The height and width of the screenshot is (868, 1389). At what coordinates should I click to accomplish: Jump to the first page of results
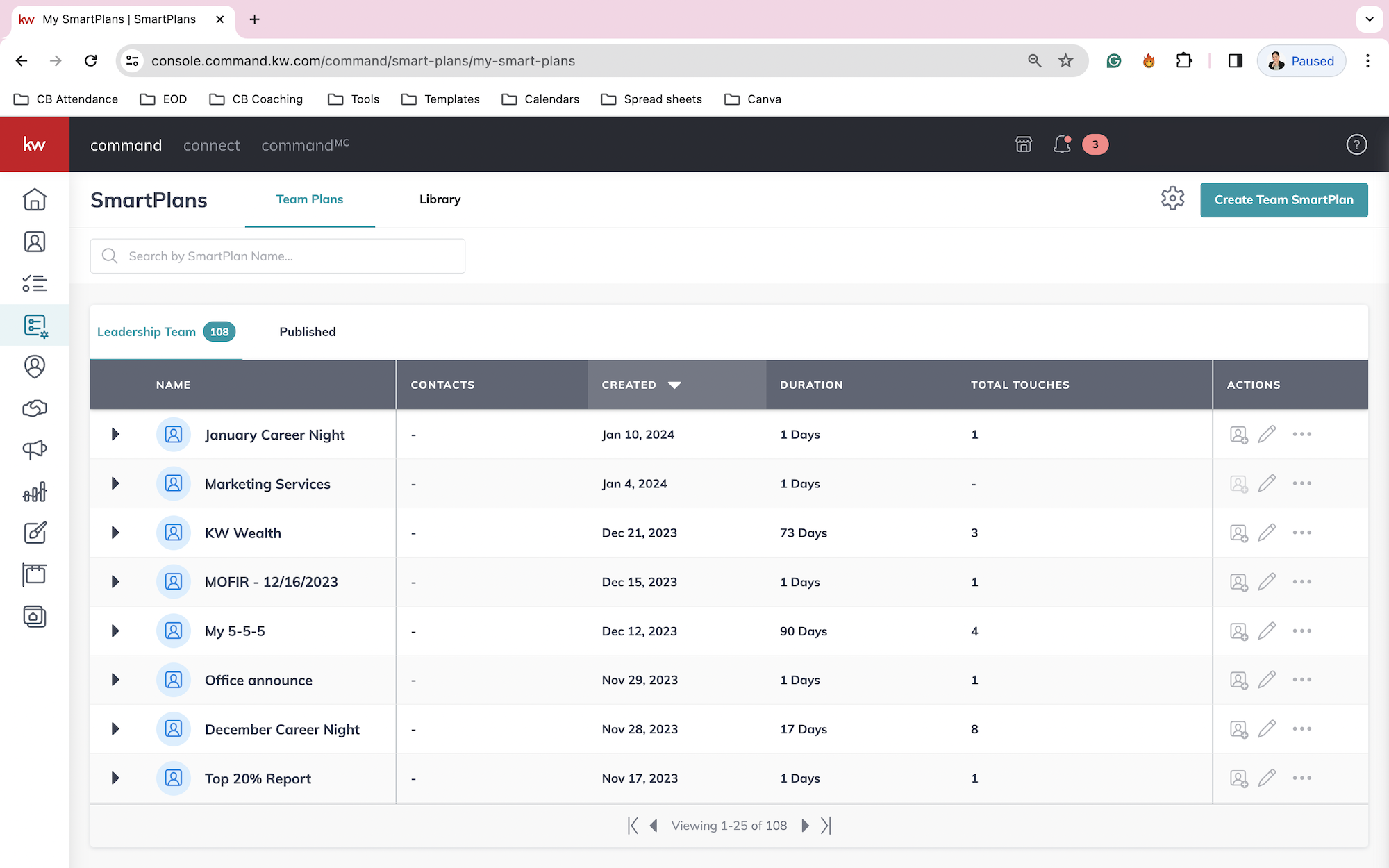633,826
